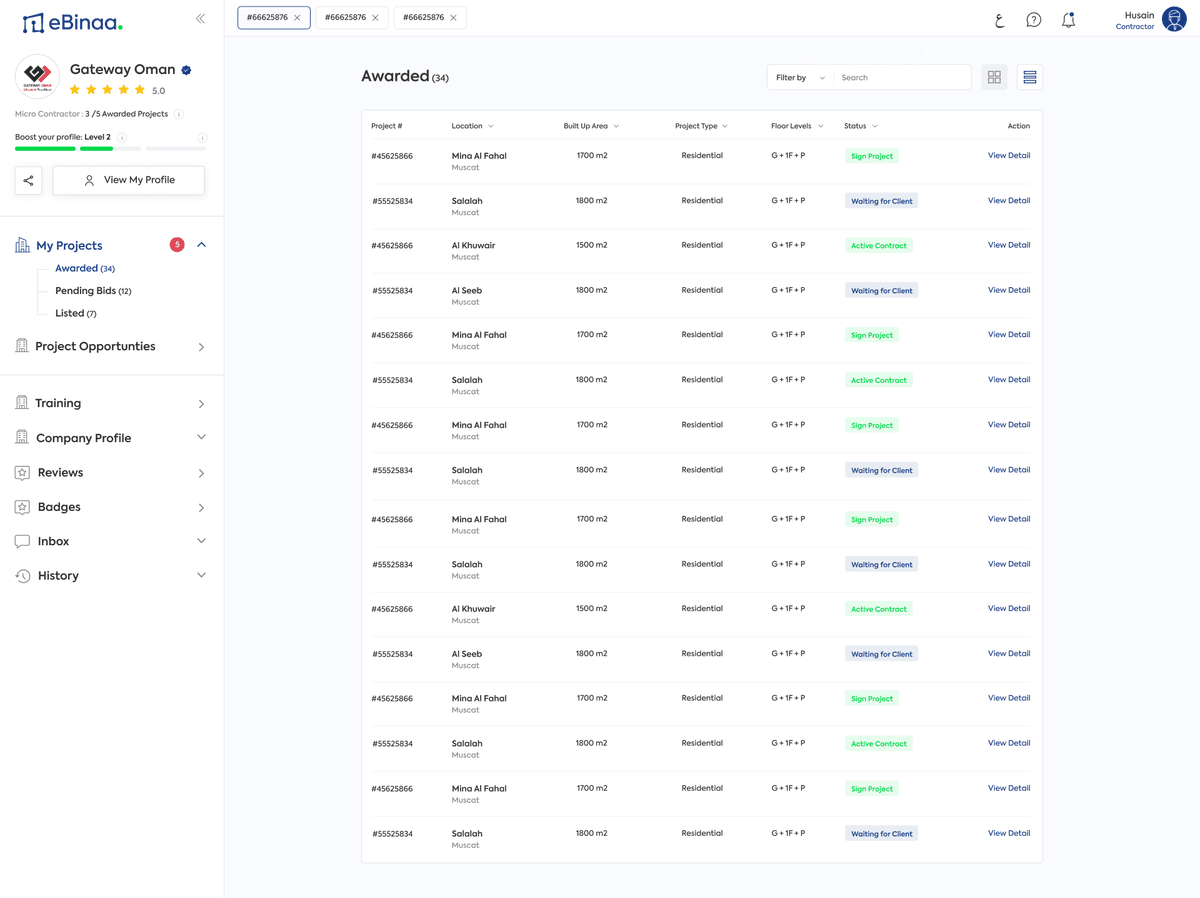
Task: Expand the History dropdown chevron
Action: (x=201, y=576)
